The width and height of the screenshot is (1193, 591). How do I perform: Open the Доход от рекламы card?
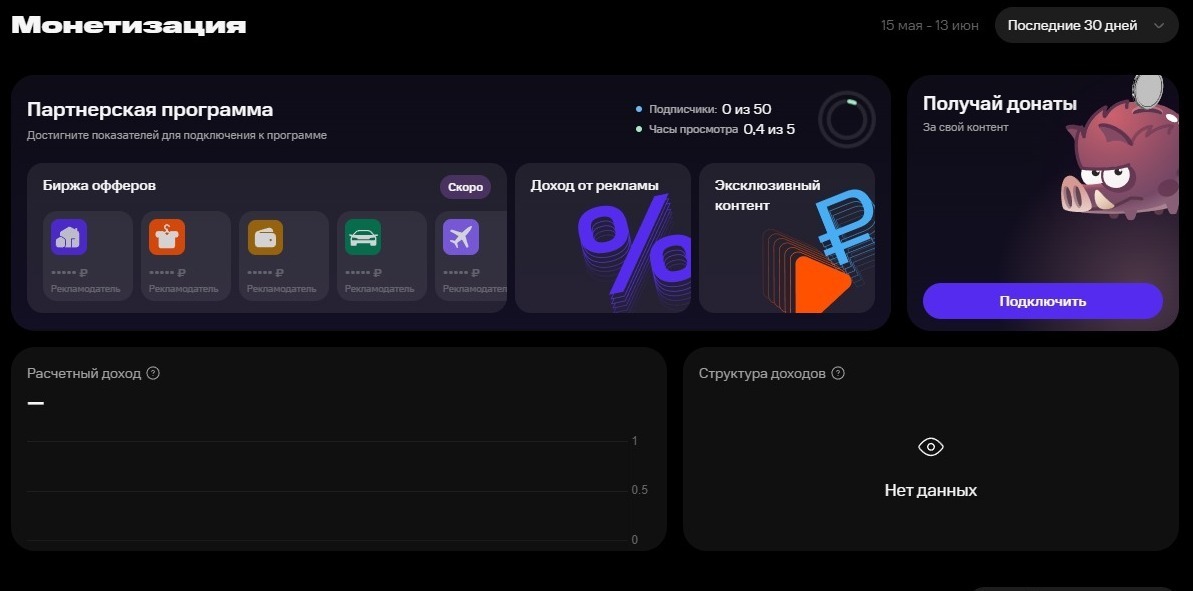point(602,238)
